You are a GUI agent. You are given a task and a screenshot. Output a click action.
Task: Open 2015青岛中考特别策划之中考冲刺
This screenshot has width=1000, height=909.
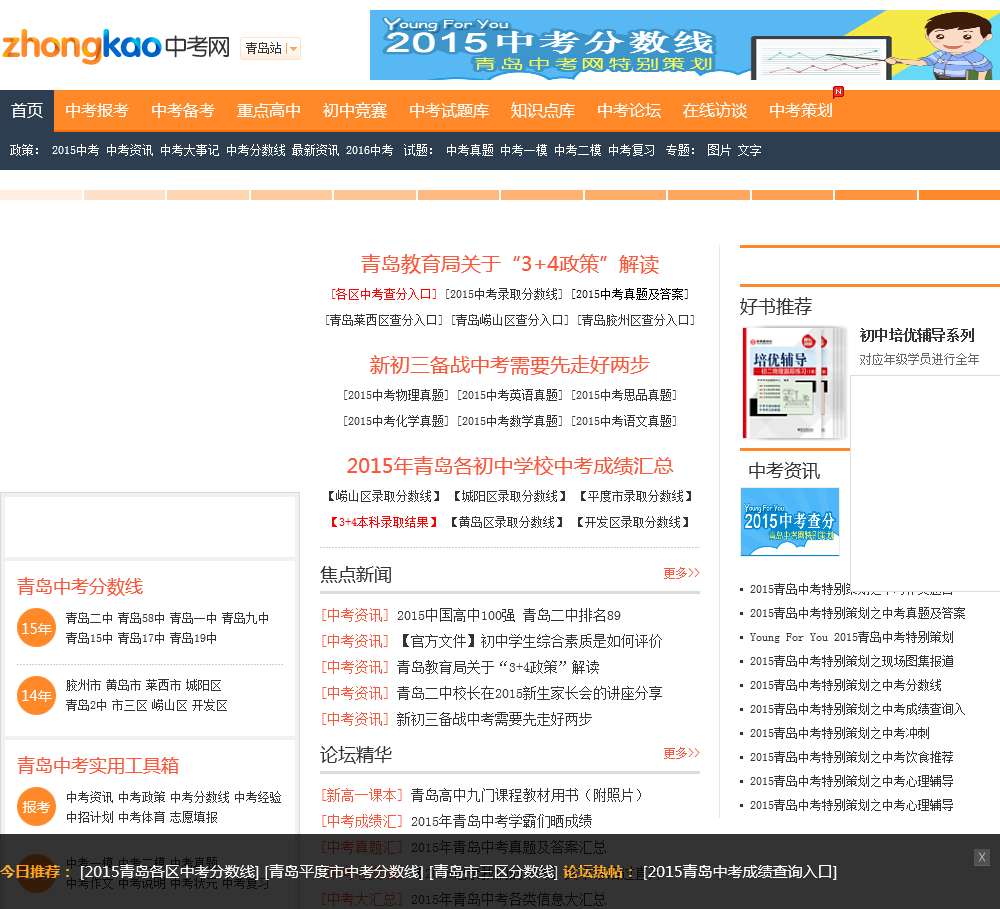839,734
